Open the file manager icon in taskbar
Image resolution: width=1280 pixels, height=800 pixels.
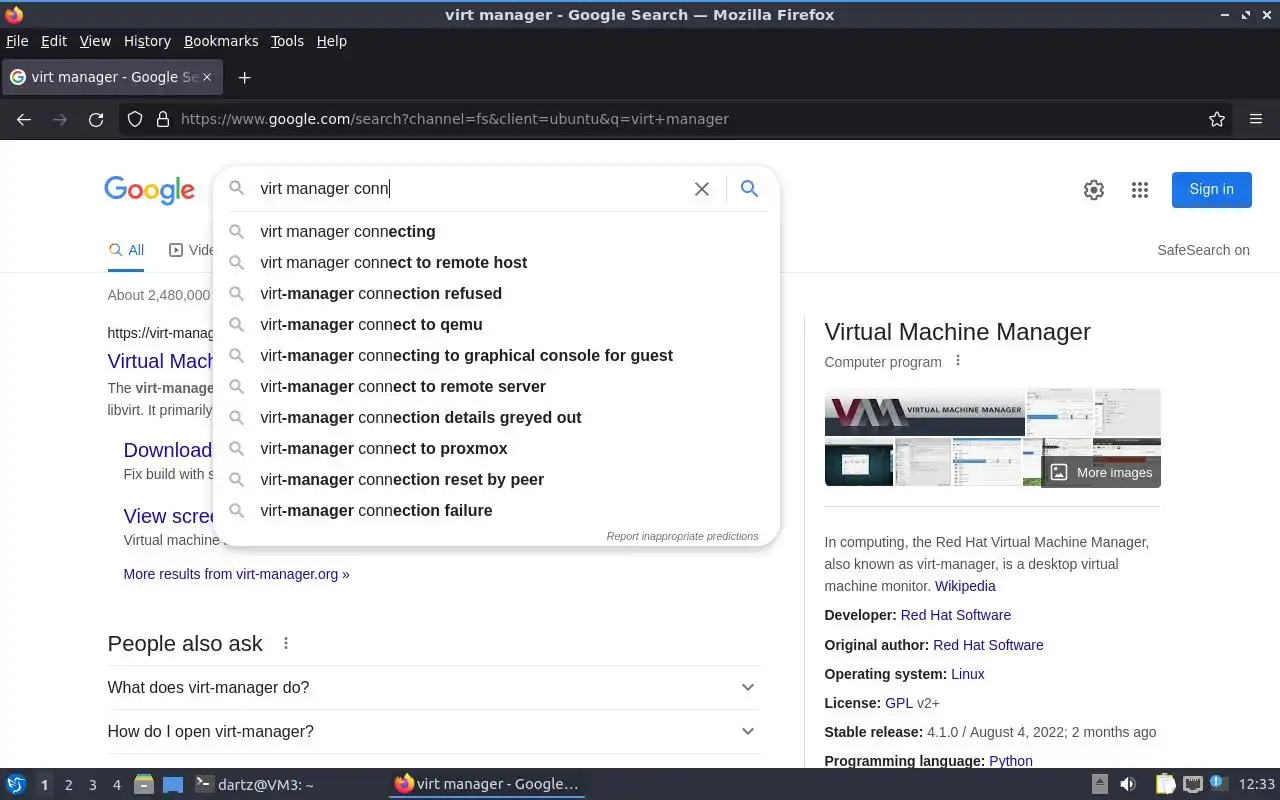click(x=144, y=785)
